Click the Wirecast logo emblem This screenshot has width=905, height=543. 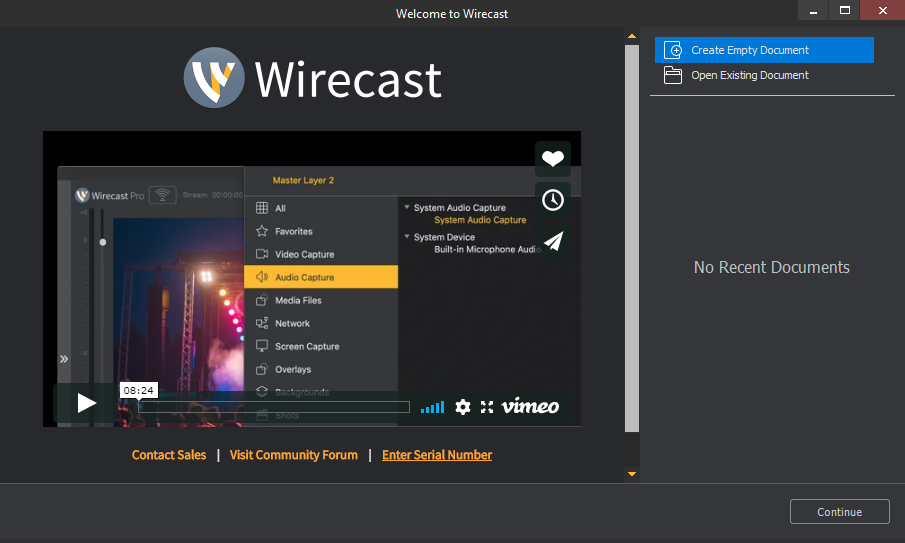pos(214,77)
